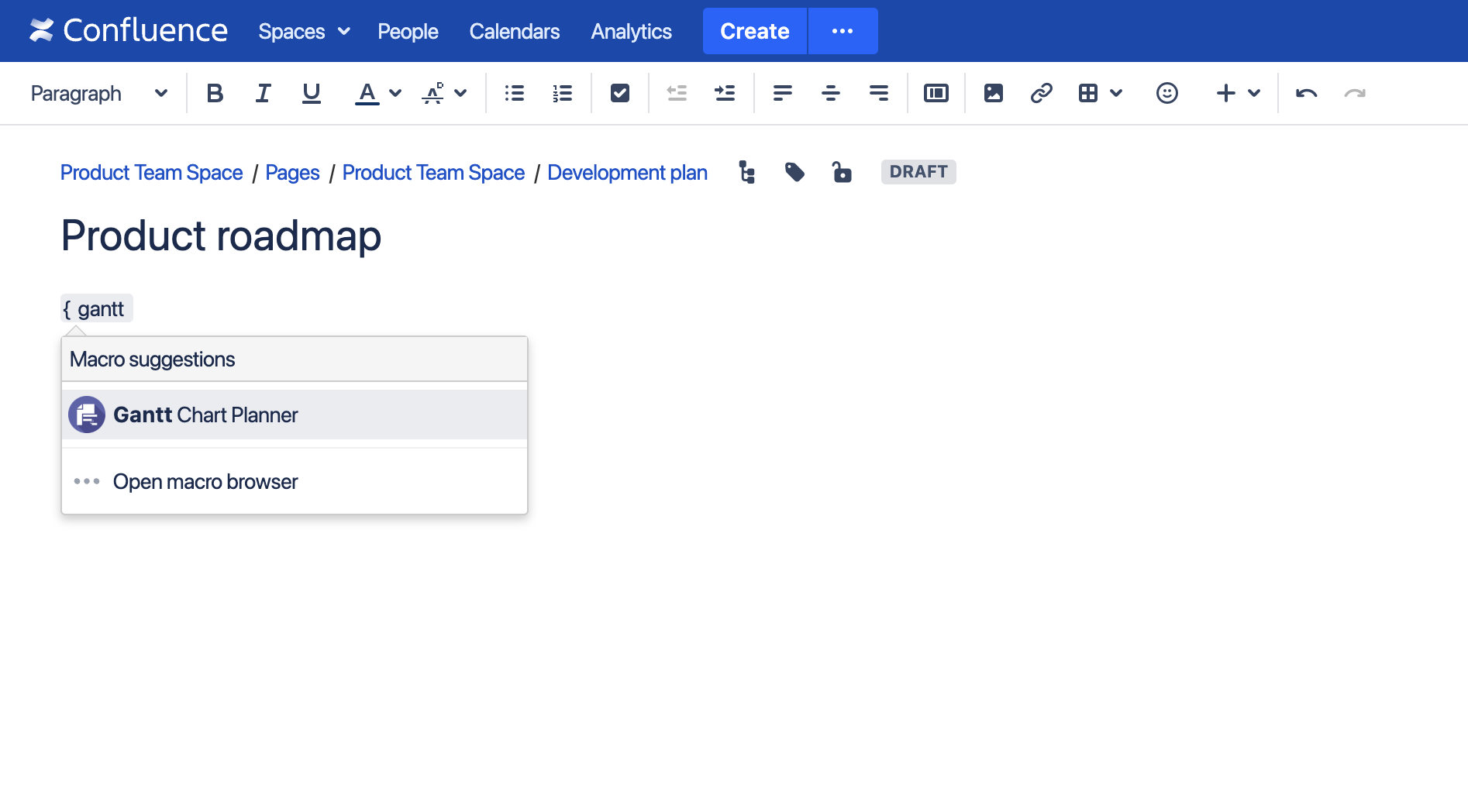Open the Analytics menu
This screenshot has height=812, width=1468.
coord(631,31)
